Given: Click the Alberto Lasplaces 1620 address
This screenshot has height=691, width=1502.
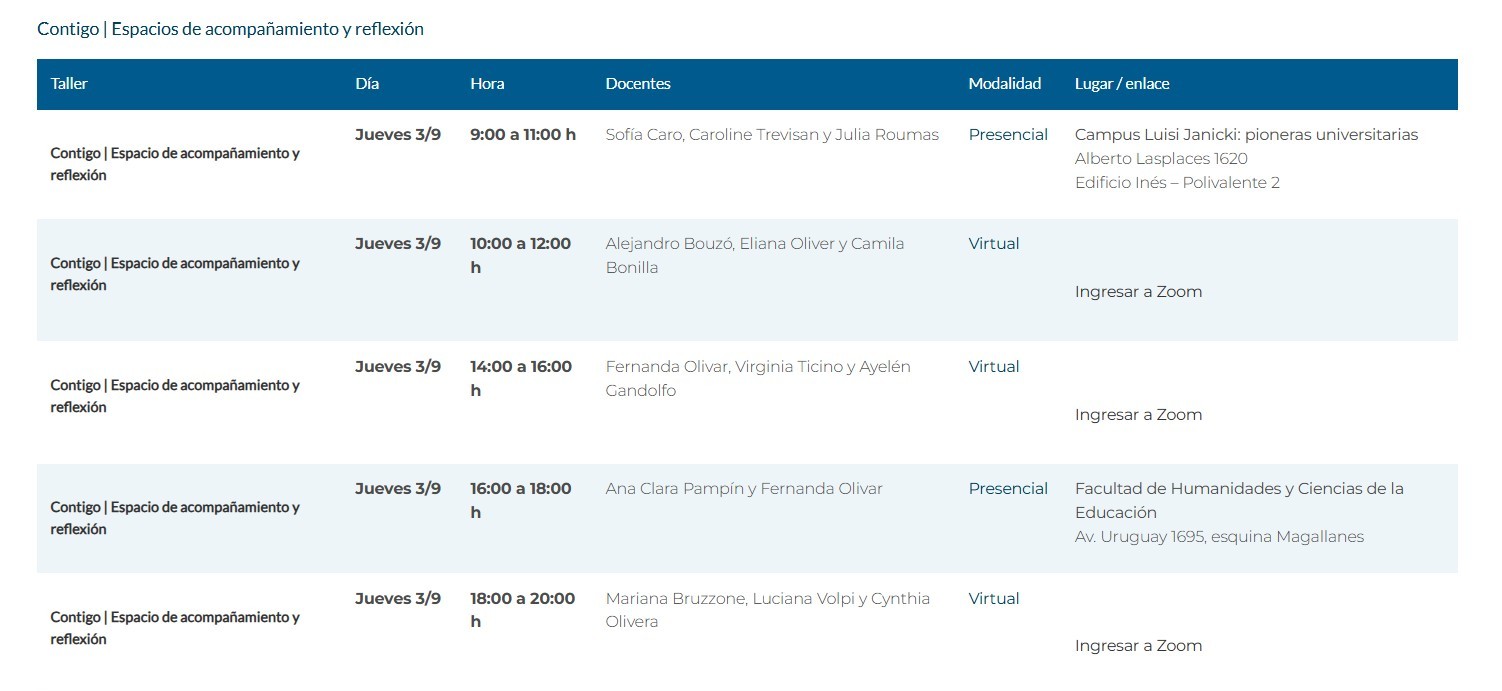Looking at the screenshot, I should pyautogui.click(x=1161, y=159).
